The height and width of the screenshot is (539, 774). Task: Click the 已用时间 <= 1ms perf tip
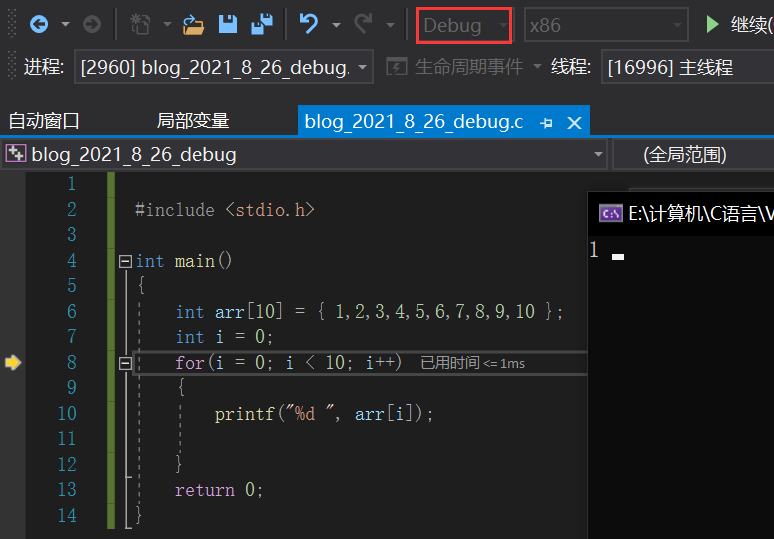[x=472, y=363]
